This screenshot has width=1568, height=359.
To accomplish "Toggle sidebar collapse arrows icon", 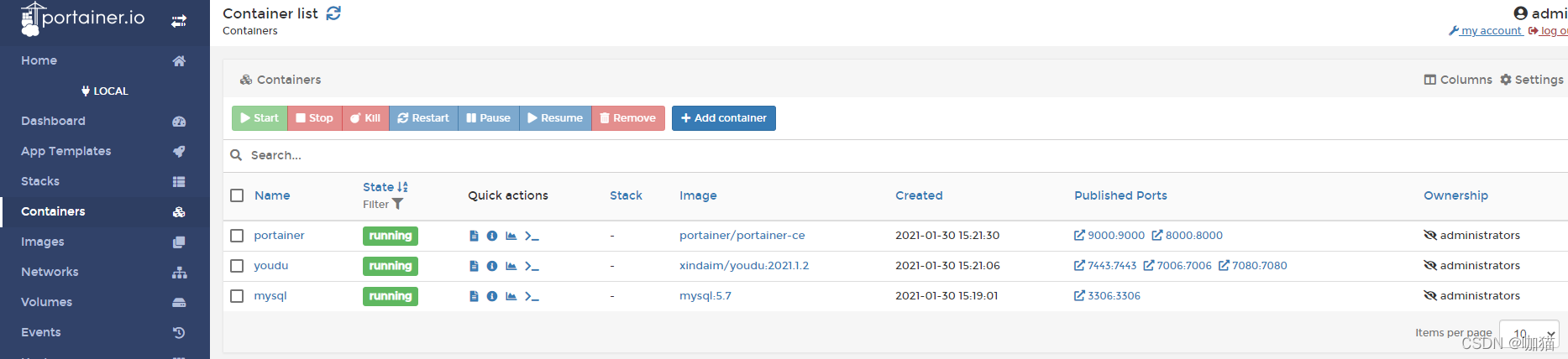I will 179,21.
